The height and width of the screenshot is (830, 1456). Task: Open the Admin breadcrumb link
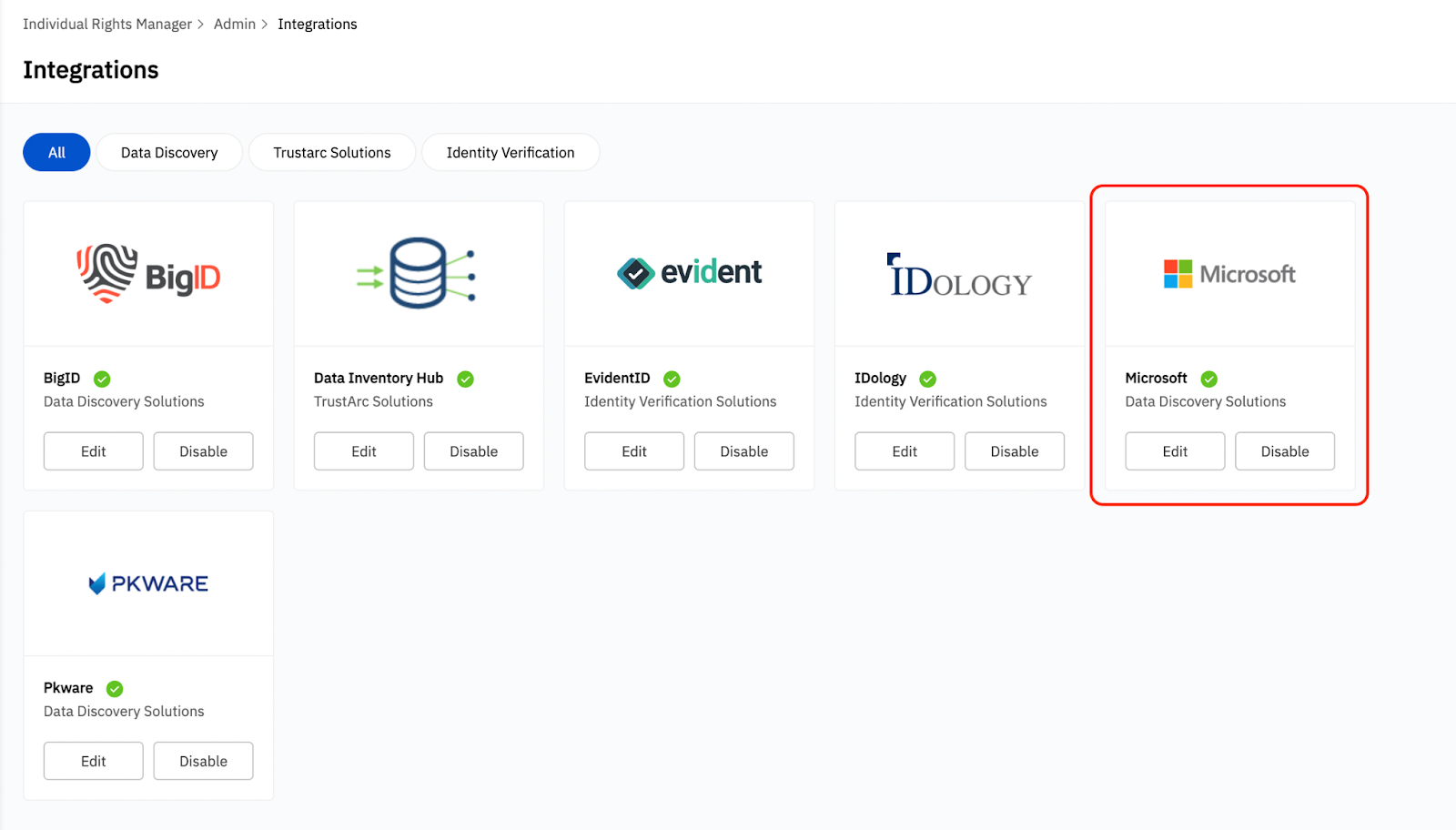point(235,24)
